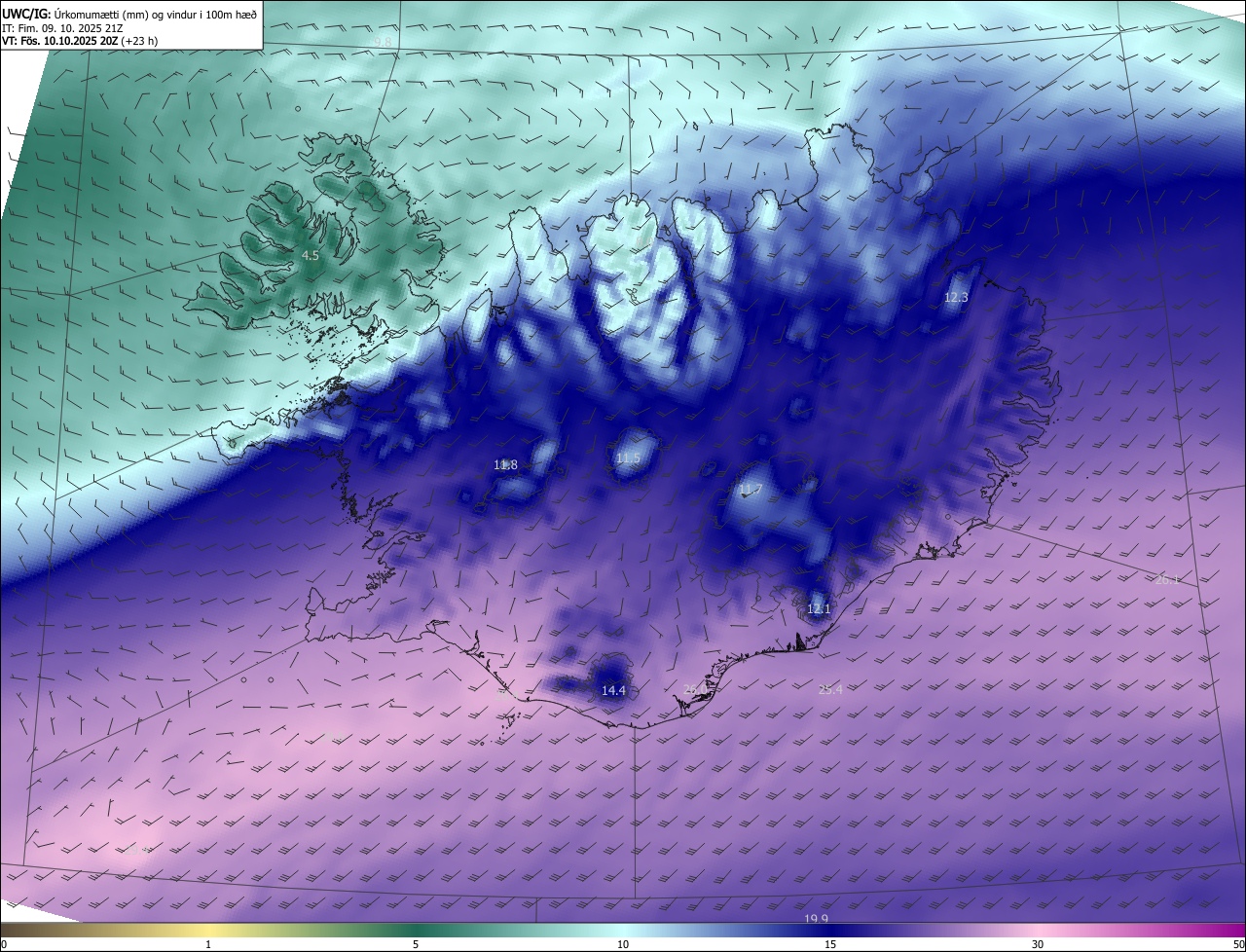Click the 12.3 value label
Viewport: 1246px width, 952px height.
pyautogui.click(x=956, y=297)
